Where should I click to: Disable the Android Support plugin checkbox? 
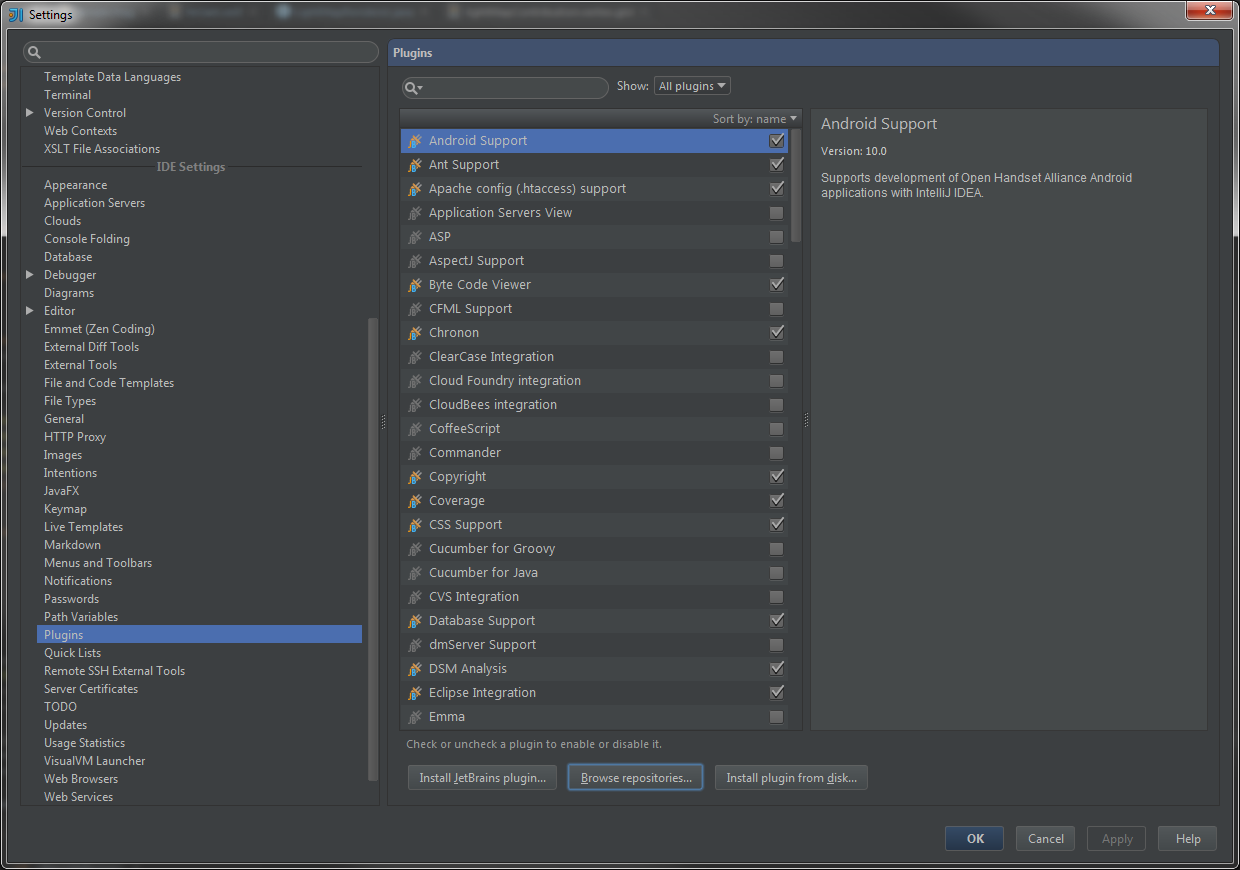(x=776, y=141)
